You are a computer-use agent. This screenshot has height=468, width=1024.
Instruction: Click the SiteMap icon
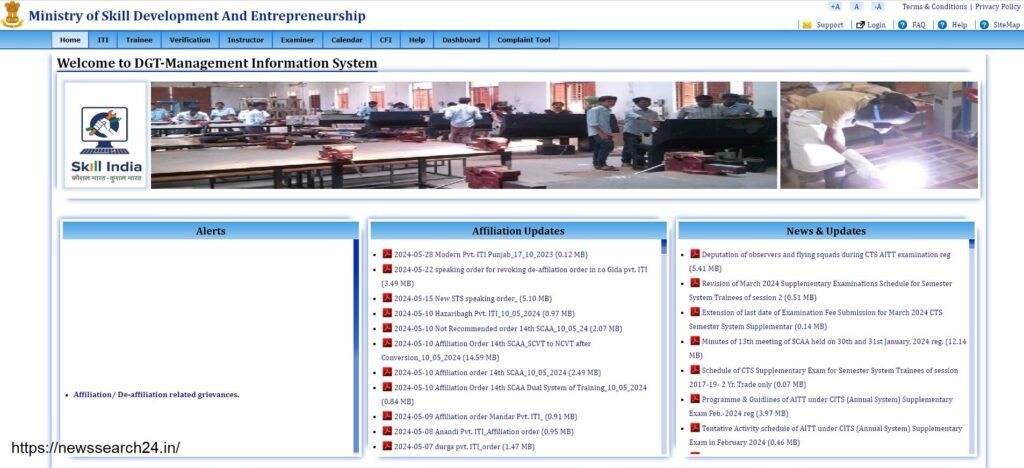point(984,25)
